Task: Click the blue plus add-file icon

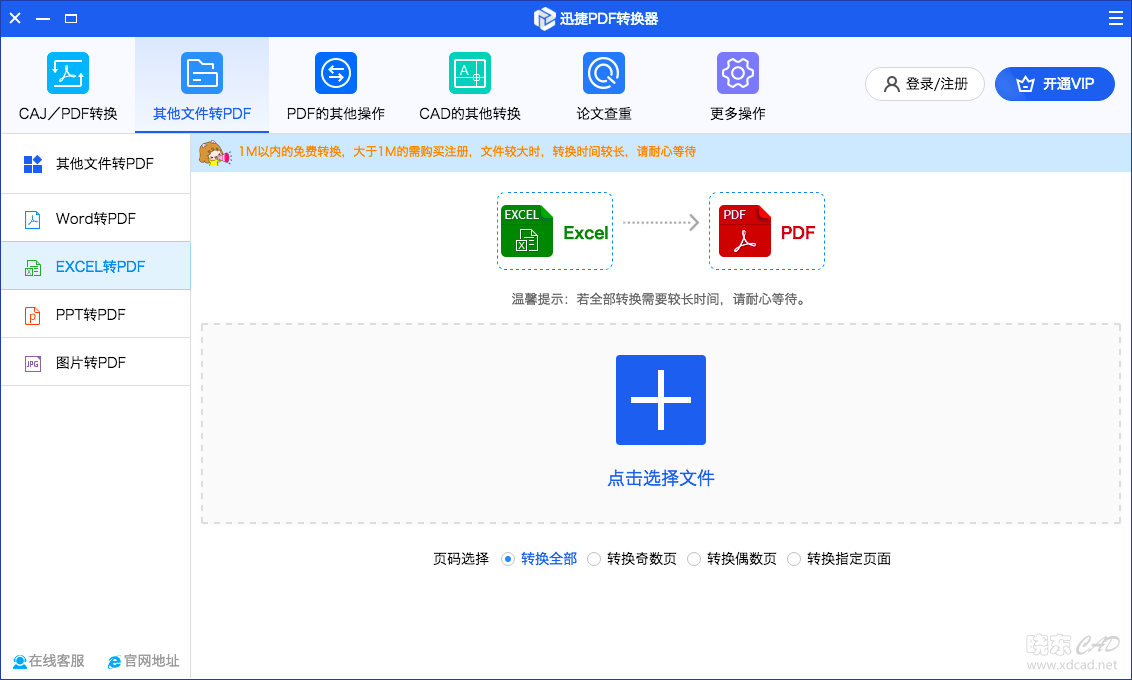Action: (661, 400)
